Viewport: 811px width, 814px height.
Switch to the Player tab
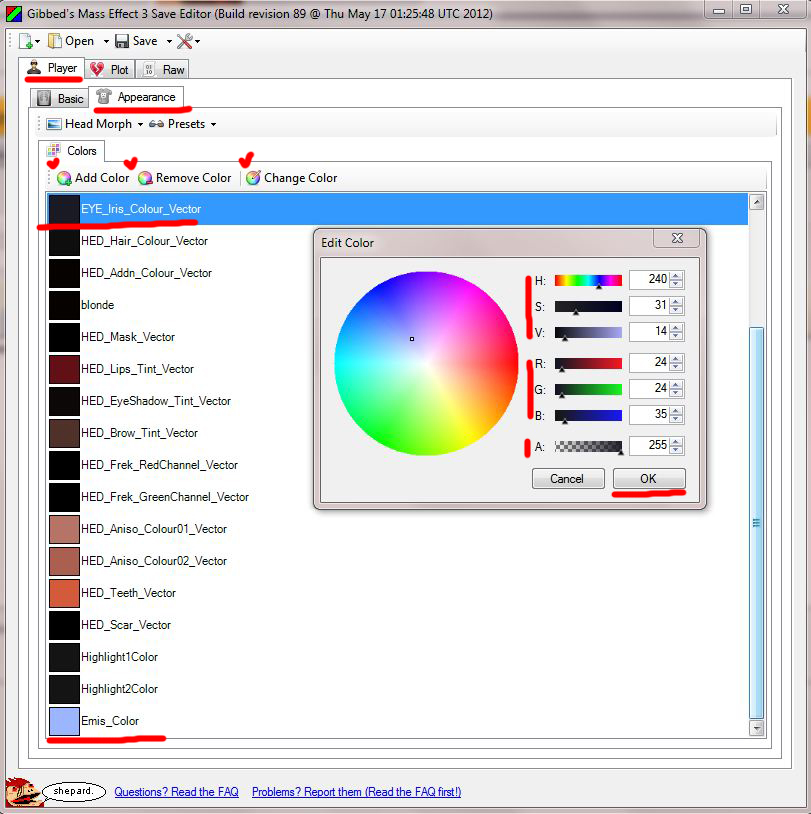pyautogui.click(x=52, y=68)
